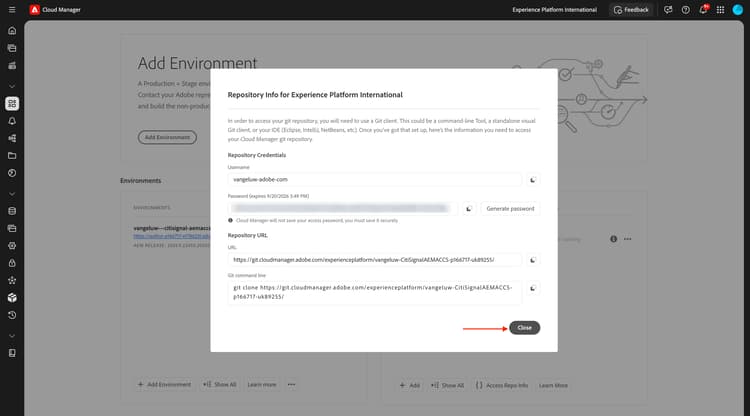Click Access Repo Info in the right card

tap(502, 385)
